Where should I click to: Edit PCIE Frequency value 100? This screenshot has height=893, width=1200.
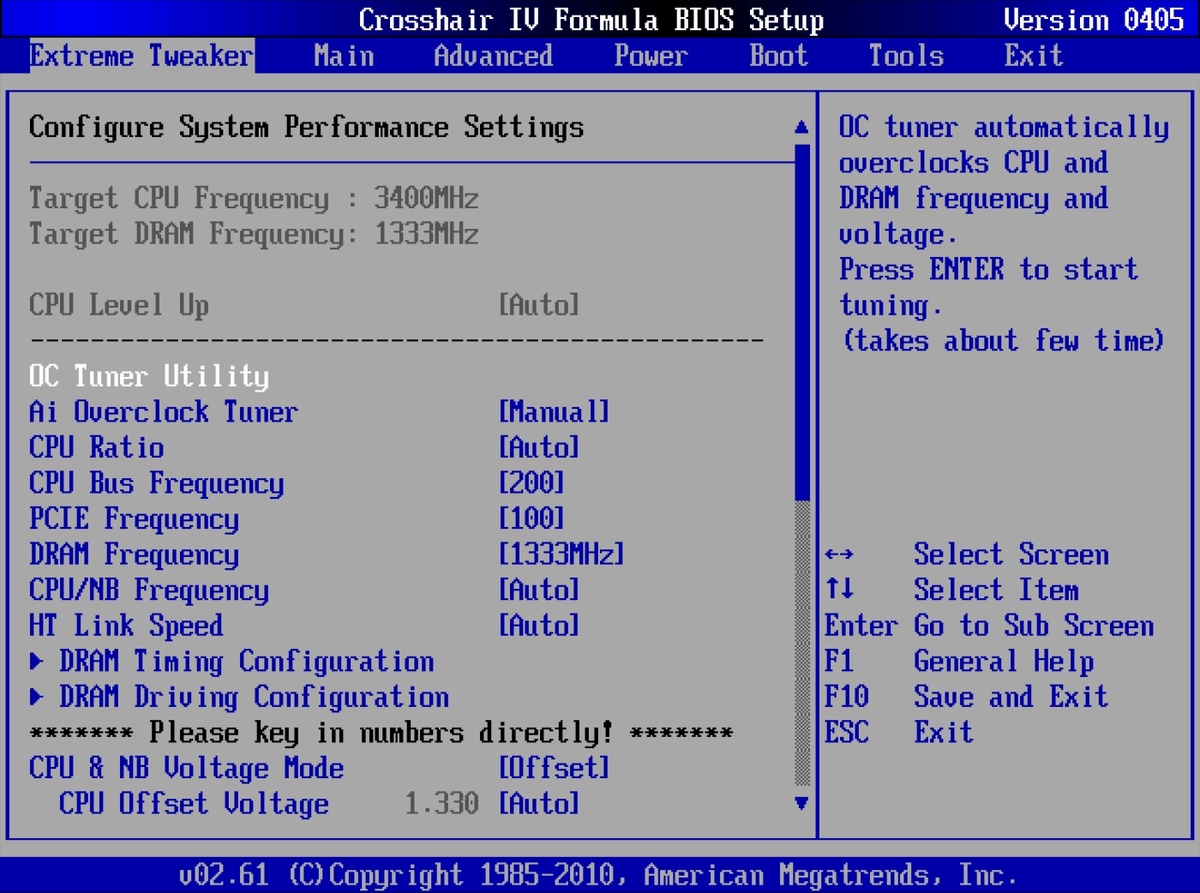tap(531, 519)
